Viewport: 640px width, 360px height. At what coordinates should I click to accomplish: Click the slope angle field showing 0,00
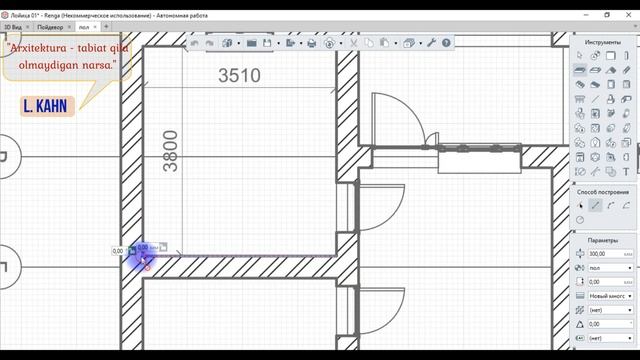(611, 324)
